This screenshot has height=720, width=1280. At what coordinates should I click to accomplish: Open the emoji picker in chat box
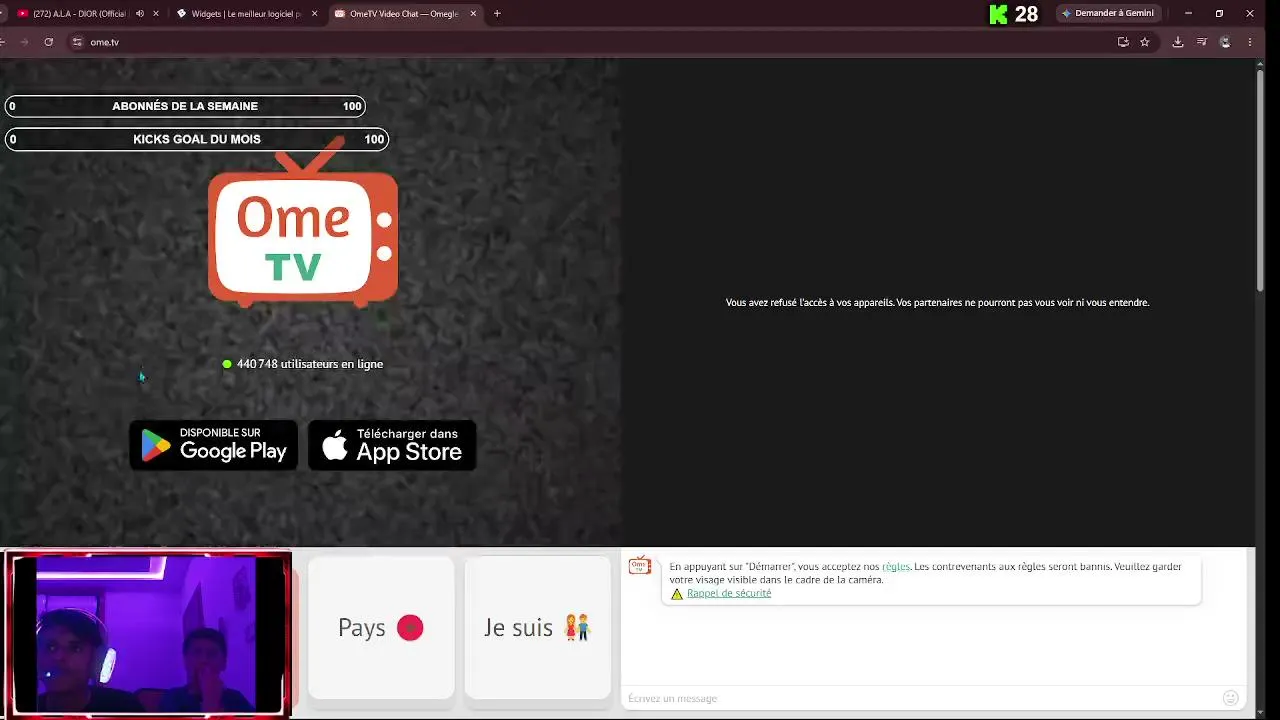[1231, 698]
